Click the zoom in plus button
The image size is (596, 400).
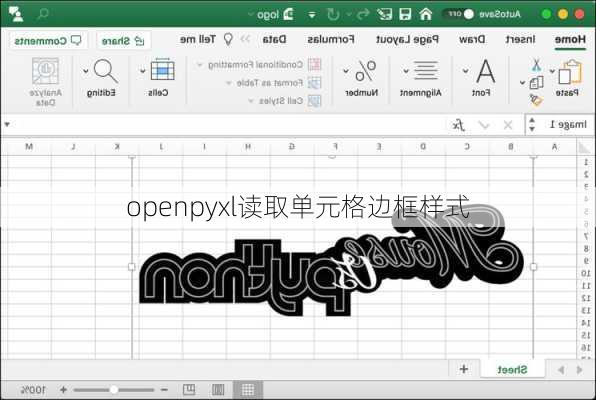click(63, 390)
